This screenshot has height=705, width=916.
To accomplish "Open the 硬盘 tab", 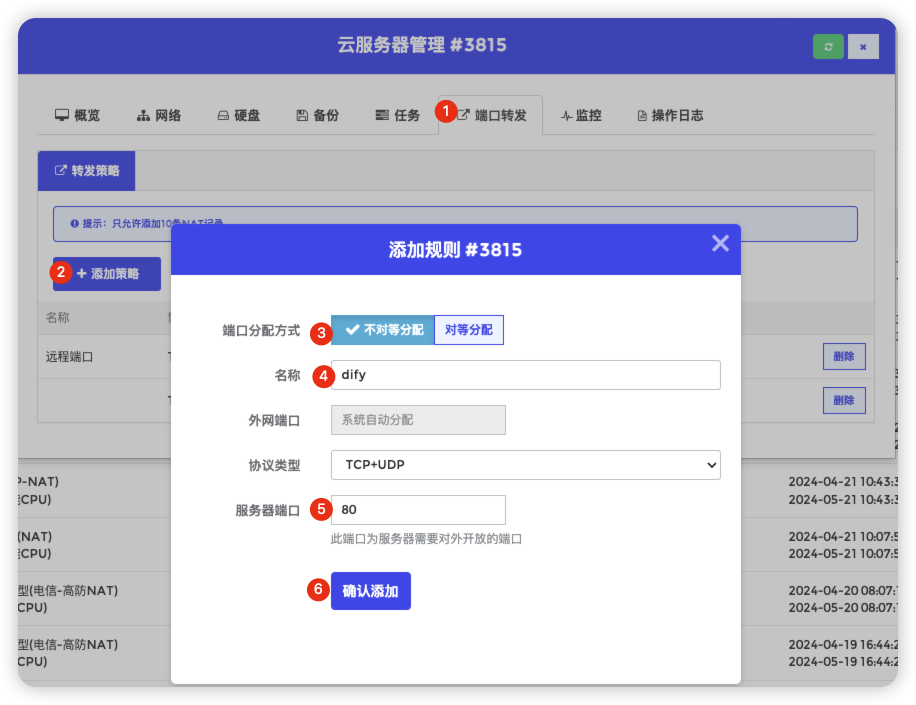I will tap(238, 115).
